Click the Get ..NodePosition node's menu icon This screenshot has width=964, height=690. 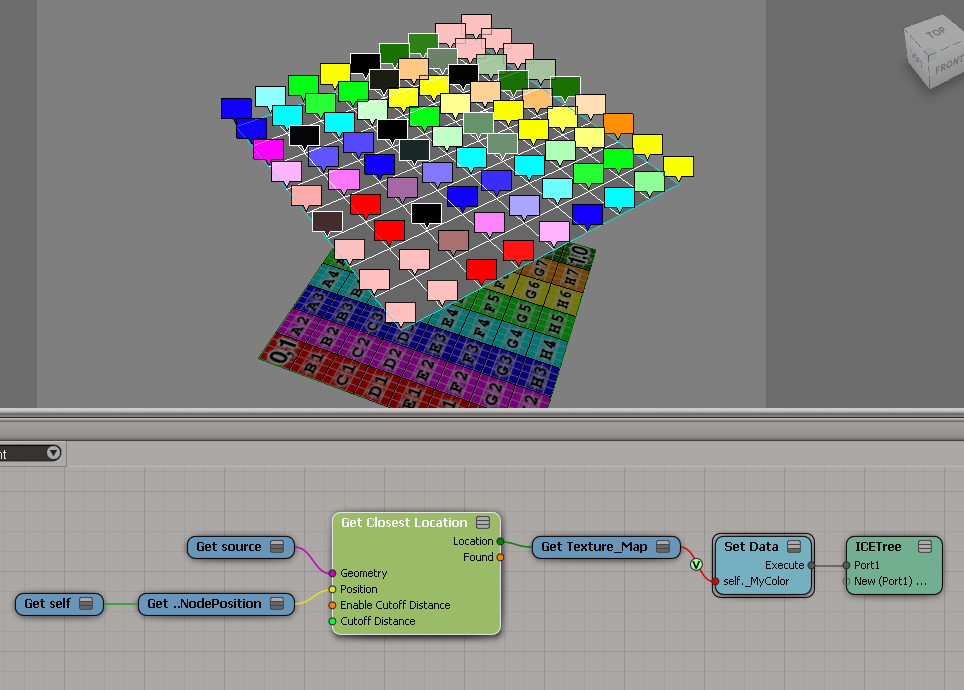pyautogui.click(x=277, y=604)
